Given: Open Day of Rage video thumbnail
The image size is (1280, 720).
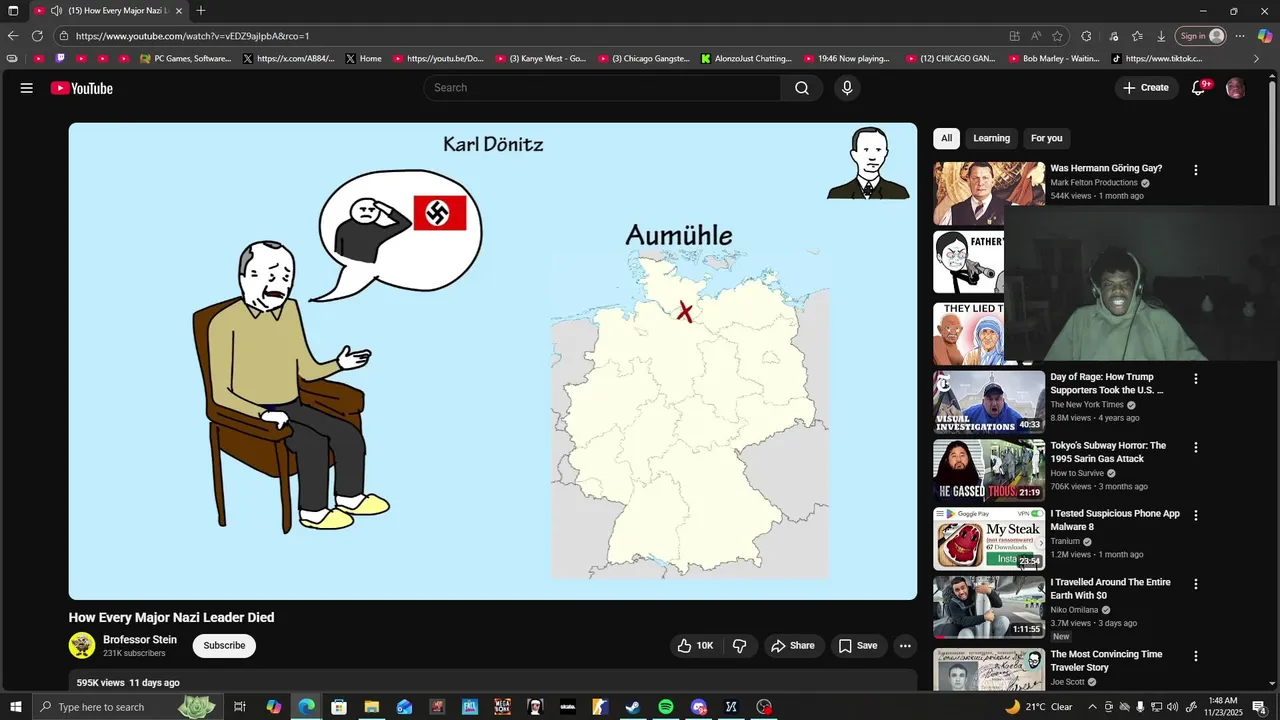Looking at the screenshot, I should pyautogui.click(x=989, y=402).
